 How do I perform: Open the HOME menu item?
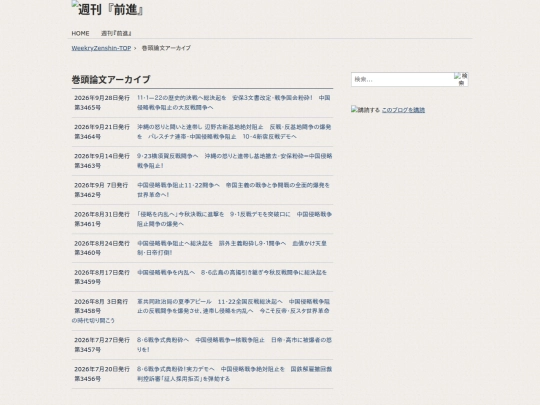point(80,33)
